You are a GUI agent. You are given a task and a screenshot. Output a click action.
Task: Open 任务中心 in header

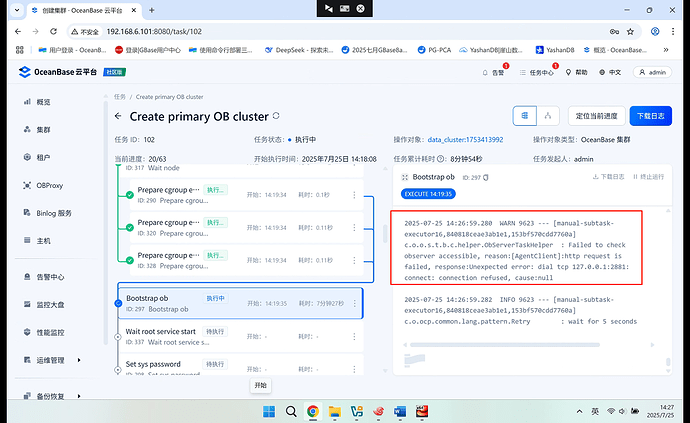click(536, 72)
